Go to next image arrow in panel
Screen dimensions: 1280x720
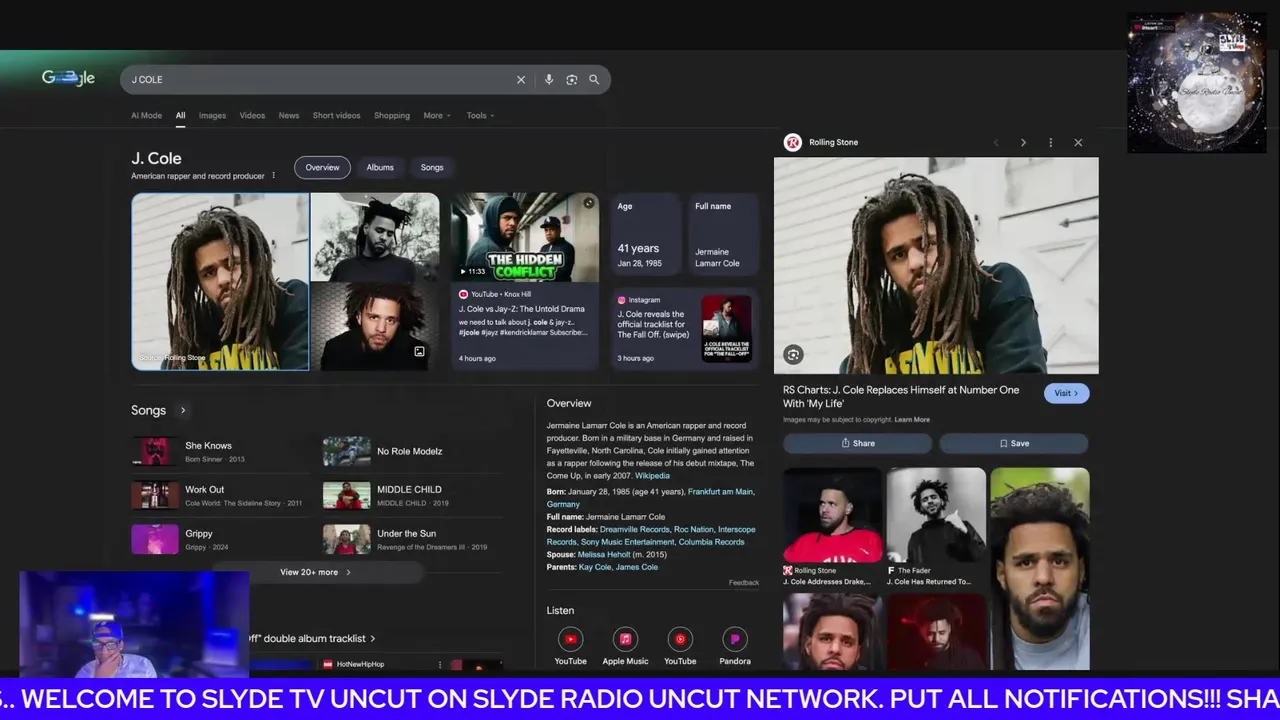pos(1023,143)
